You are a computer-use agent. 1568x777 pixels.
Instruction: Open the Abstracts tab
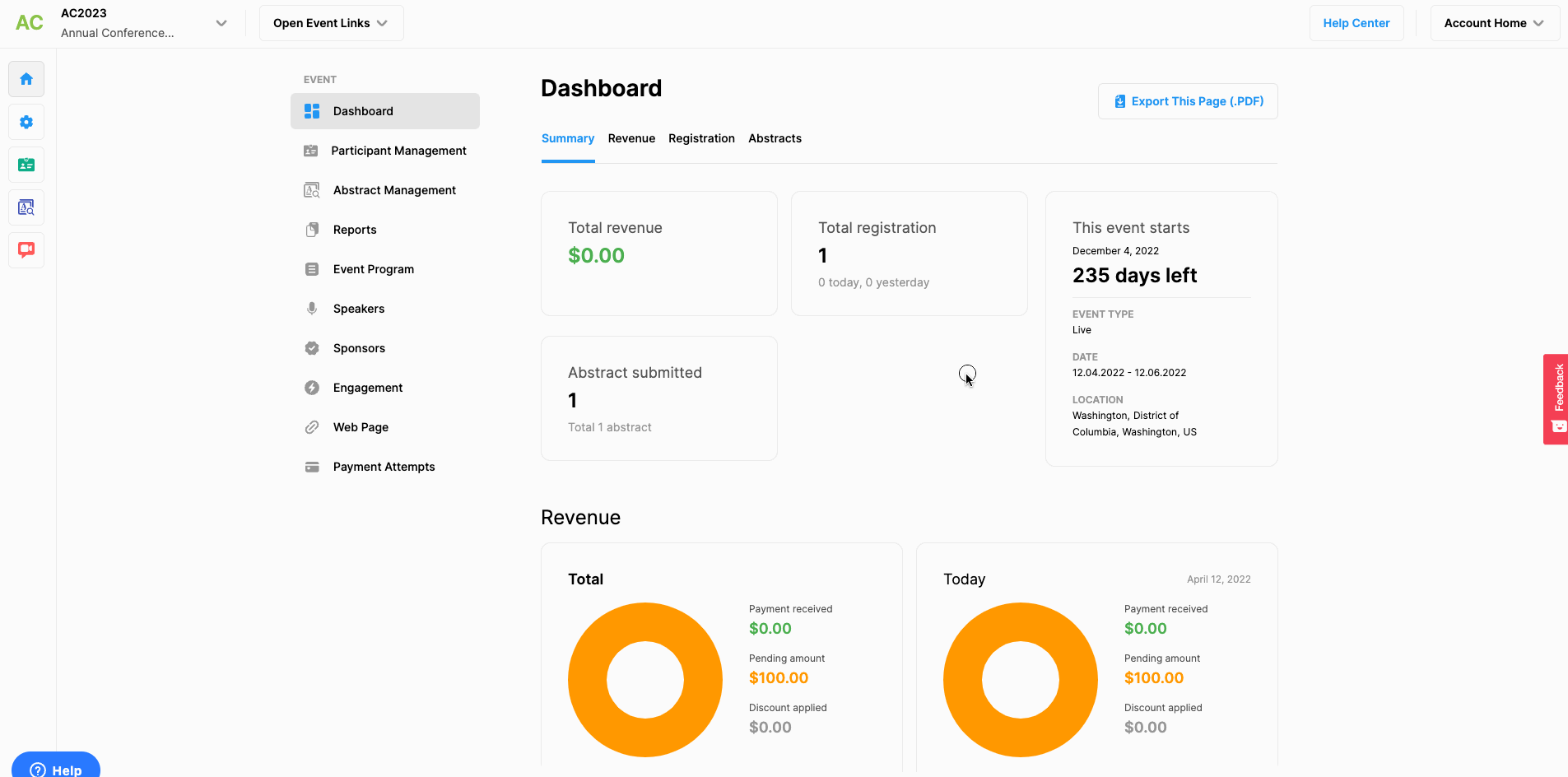[x=775, y=138]
